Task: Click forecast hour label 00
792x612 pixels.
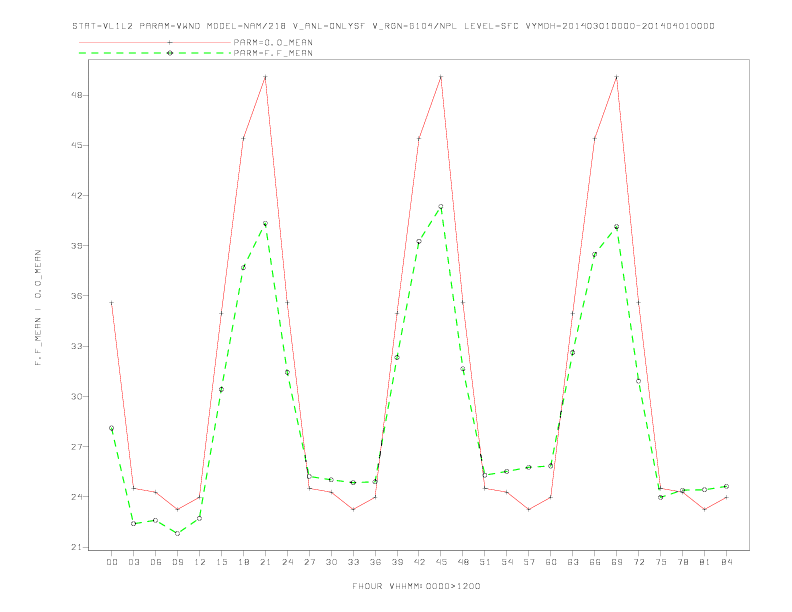Action: 112,562
